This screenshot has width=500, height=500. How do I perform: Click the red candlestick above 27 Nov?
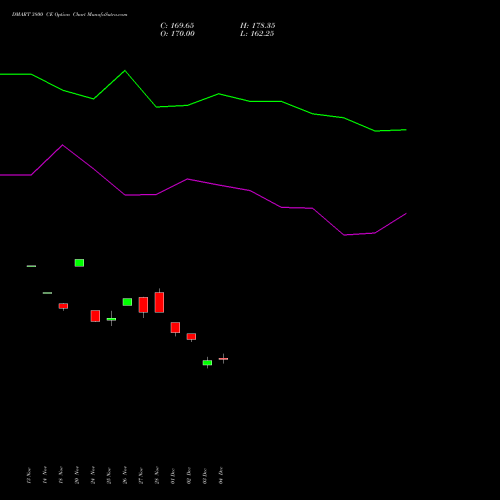[143, 305]
